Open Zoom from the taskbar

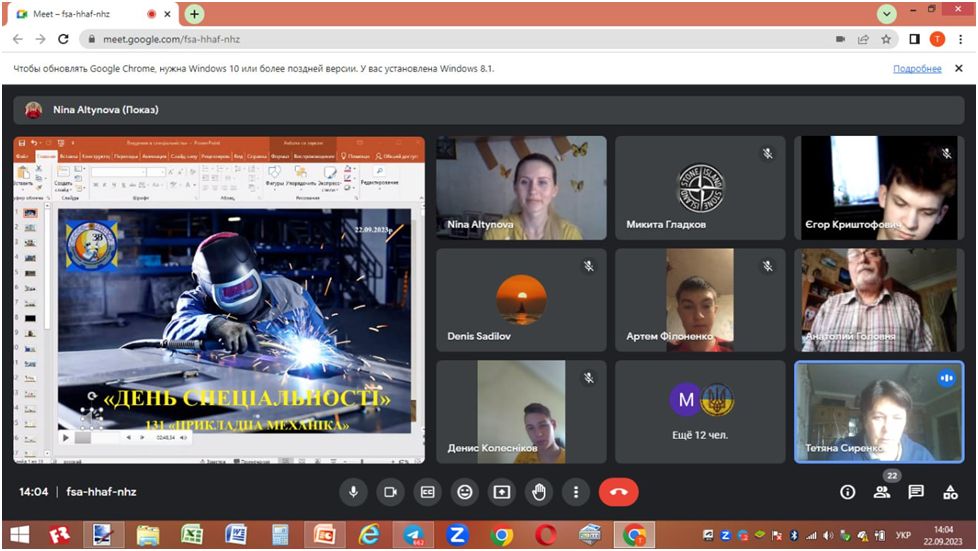tap(457, 535)
